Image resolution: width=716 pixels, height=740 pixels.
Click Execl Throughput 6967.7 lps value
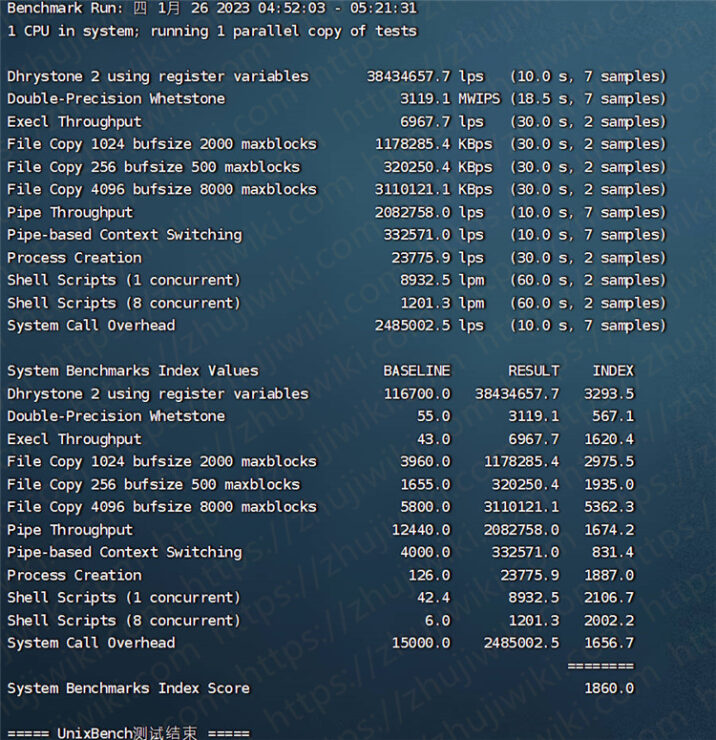(442, 121)
